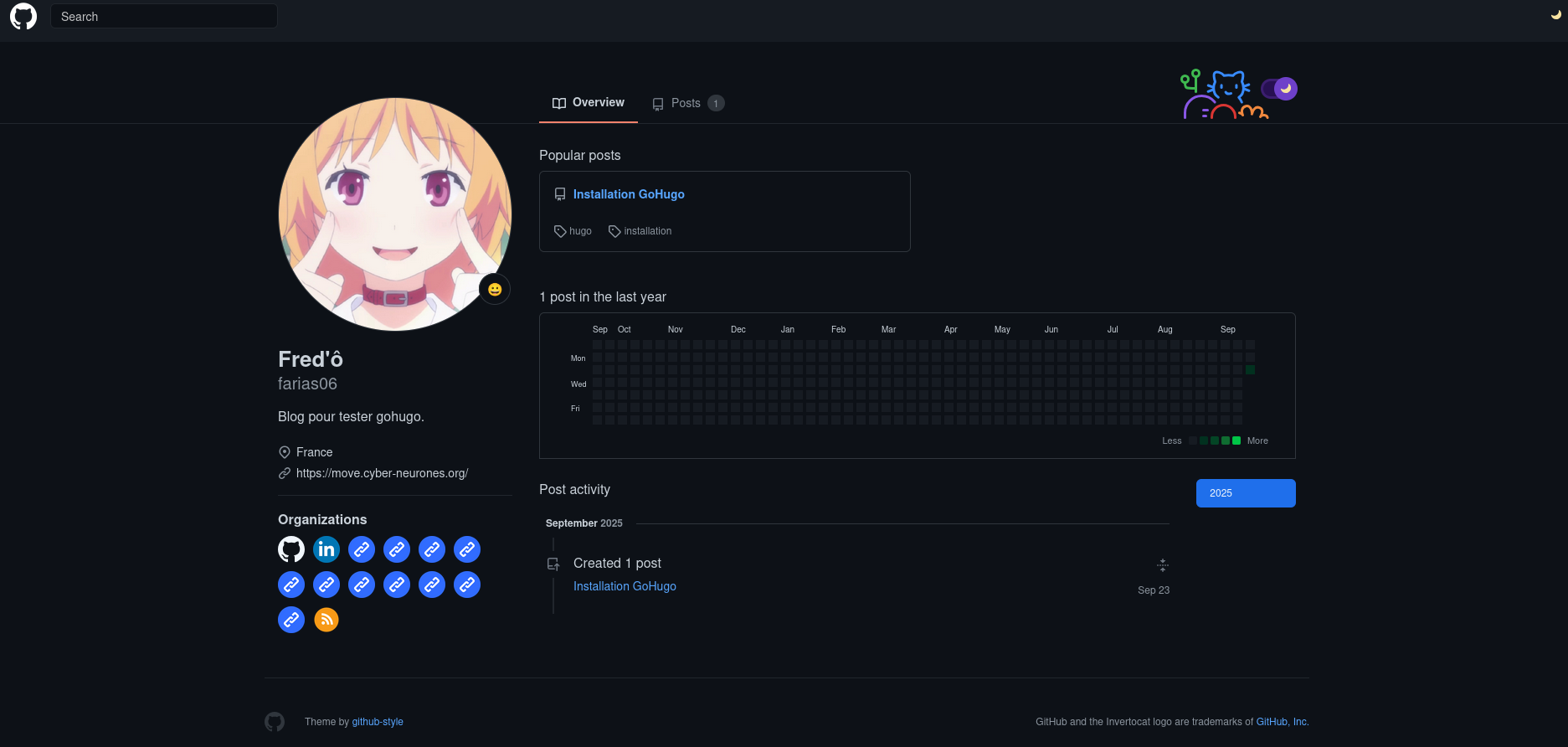
Task: Click the hugo tag
Action: coord(573,231)
